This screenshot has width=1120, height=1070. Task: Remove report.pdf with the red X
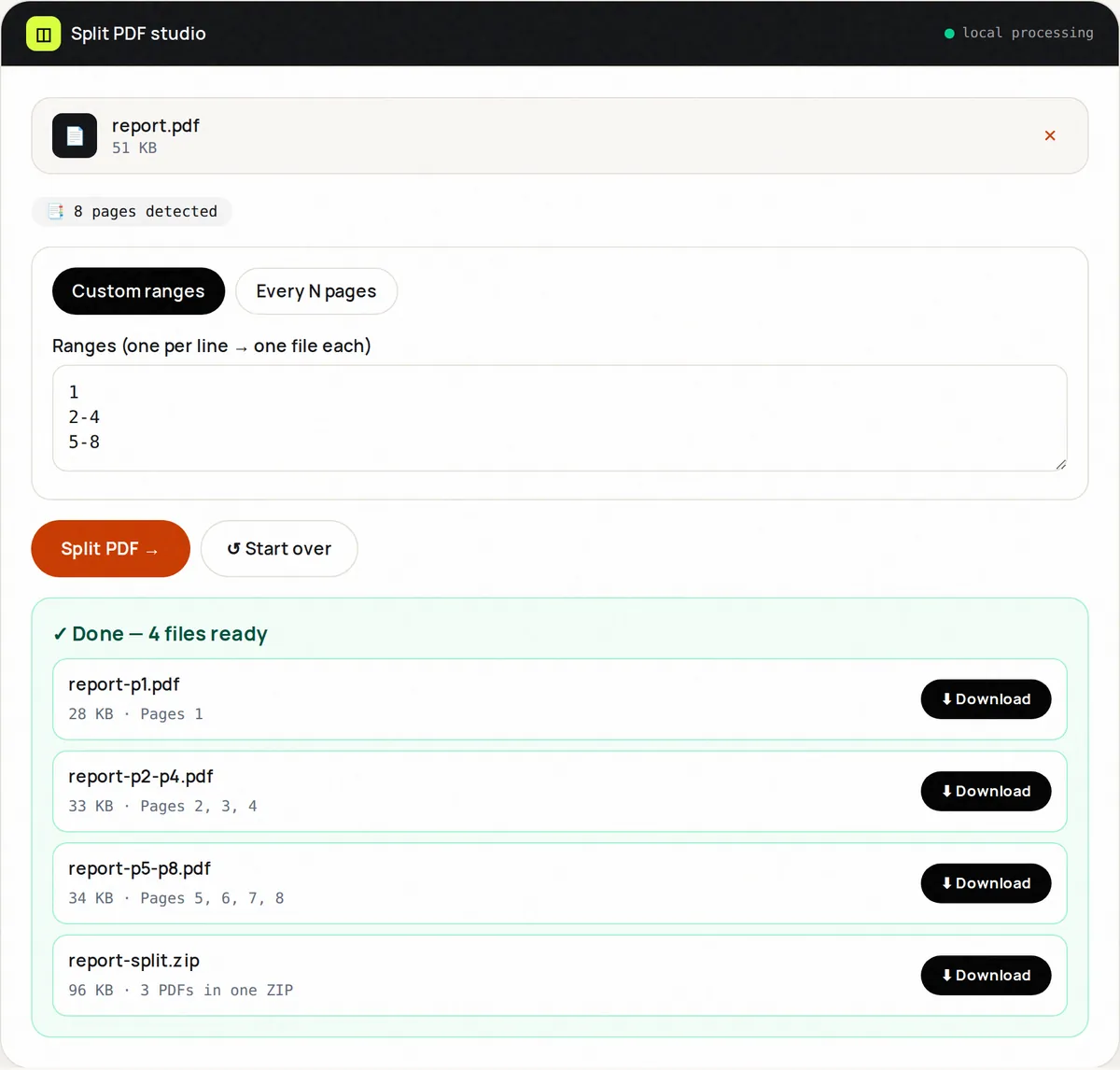click(1050, 135)
